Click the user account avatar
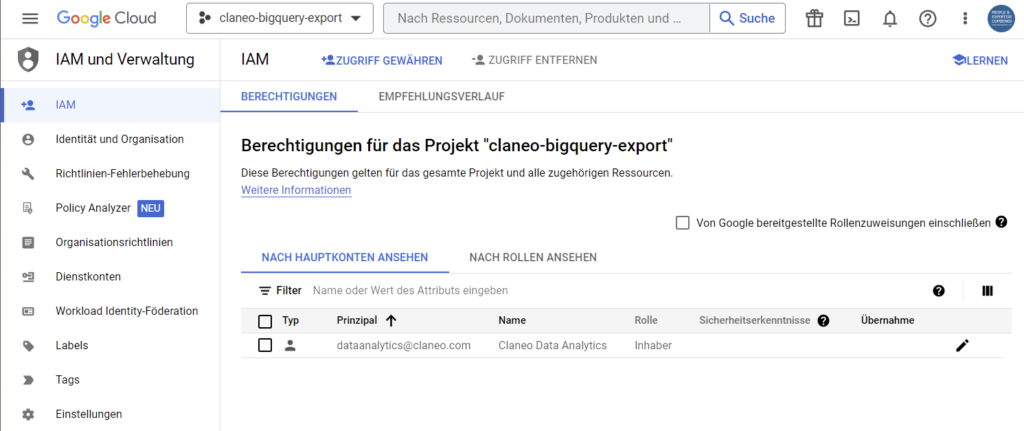1024x431 pixels. [1001, 18]
